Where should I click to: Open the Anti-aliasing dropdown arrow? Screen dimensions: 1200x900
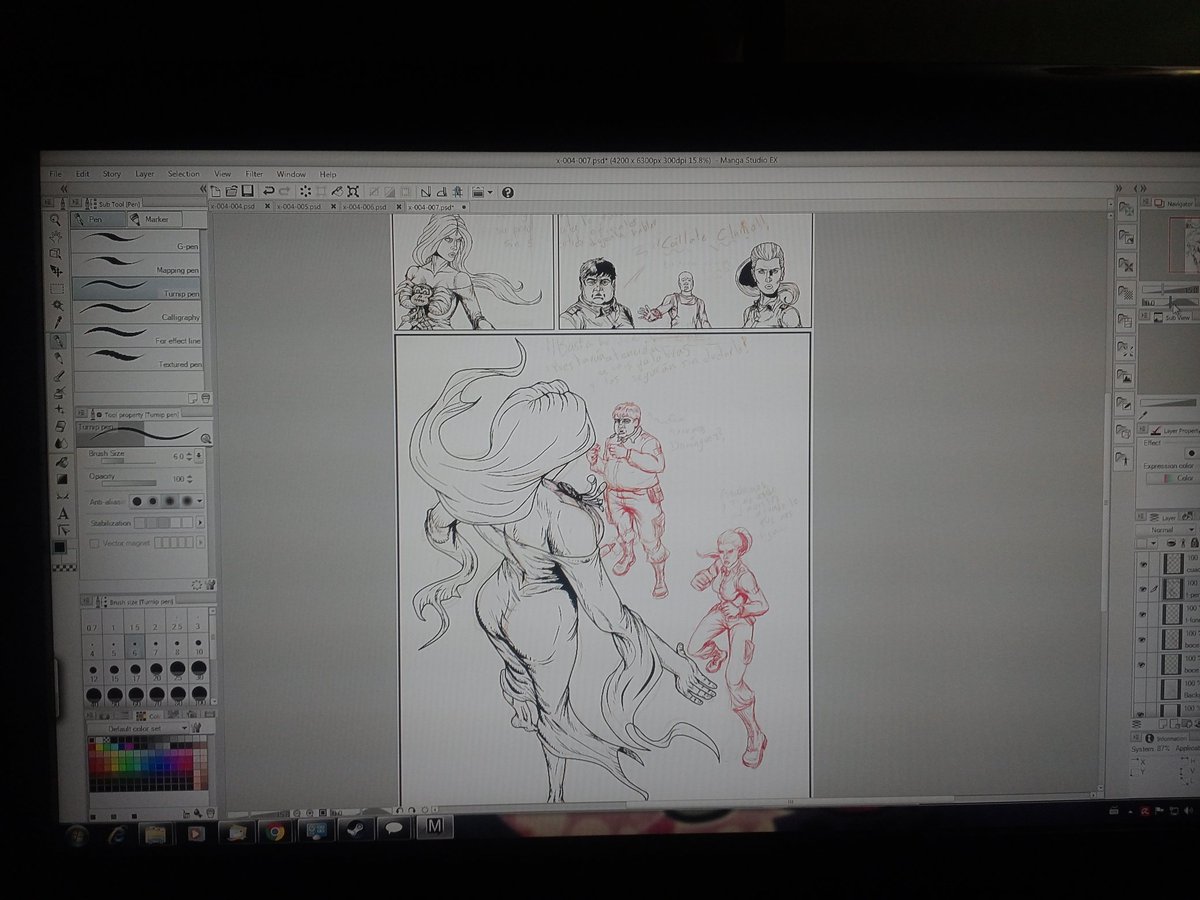pyautogui.click(x=200, y=500)
